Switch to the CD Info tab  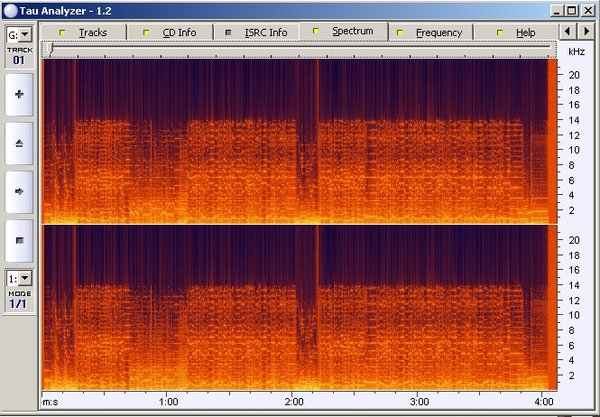[170, 33]
